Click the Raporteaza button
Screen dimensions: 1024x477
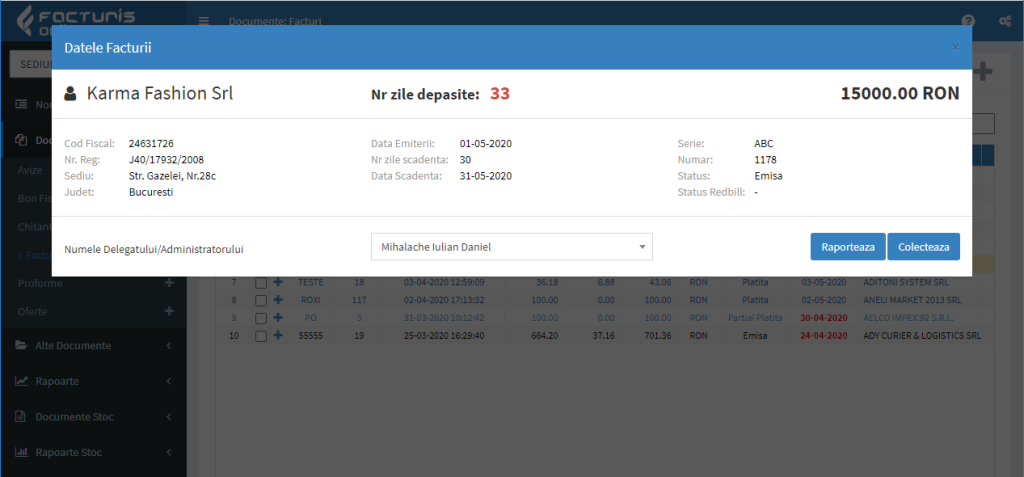click(x=848, y=247)
